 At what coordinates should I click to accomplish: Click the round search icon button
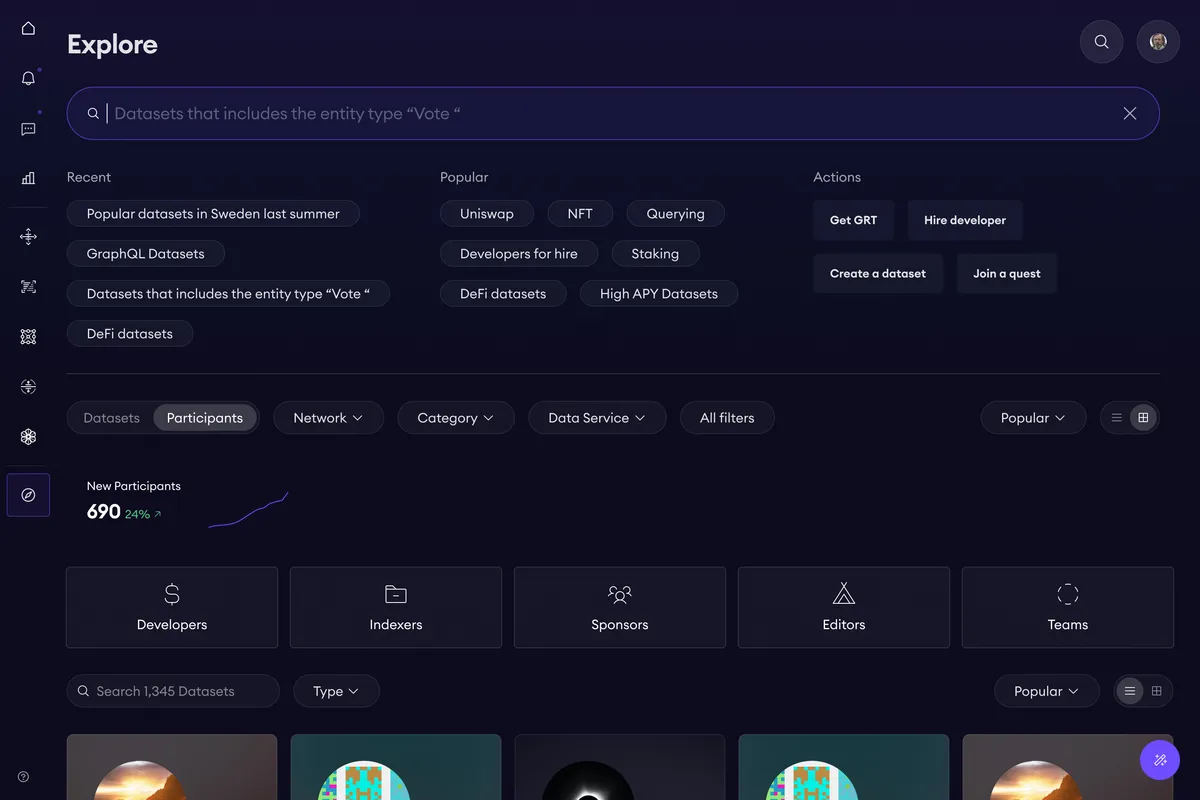pyautogui.click(x=1101, y=42)
